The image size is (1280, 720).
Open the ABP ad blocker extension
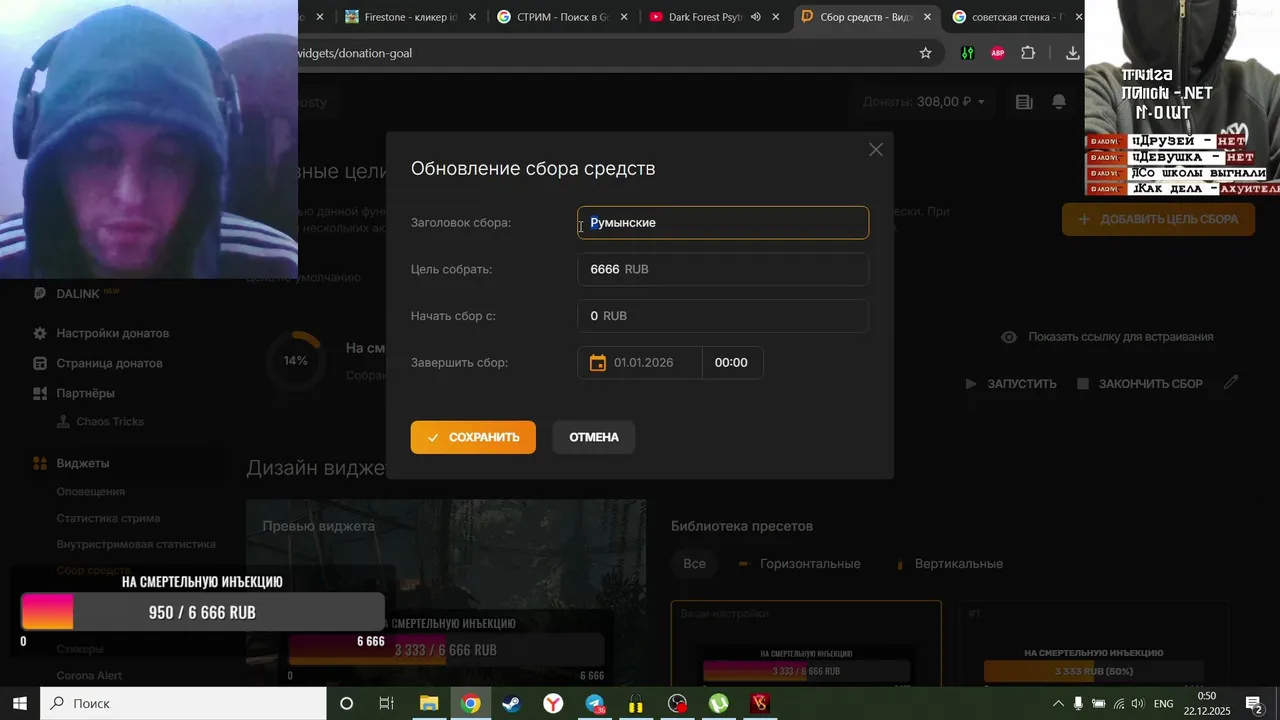(x=997, y=53)
